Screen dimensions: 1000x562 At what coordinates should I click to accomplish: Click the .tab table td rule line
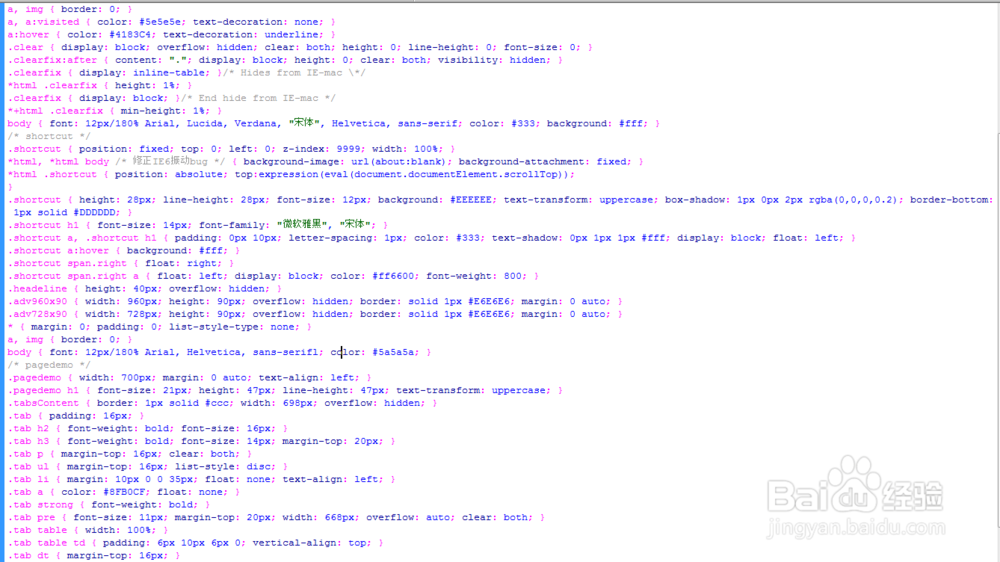[195, 543]
